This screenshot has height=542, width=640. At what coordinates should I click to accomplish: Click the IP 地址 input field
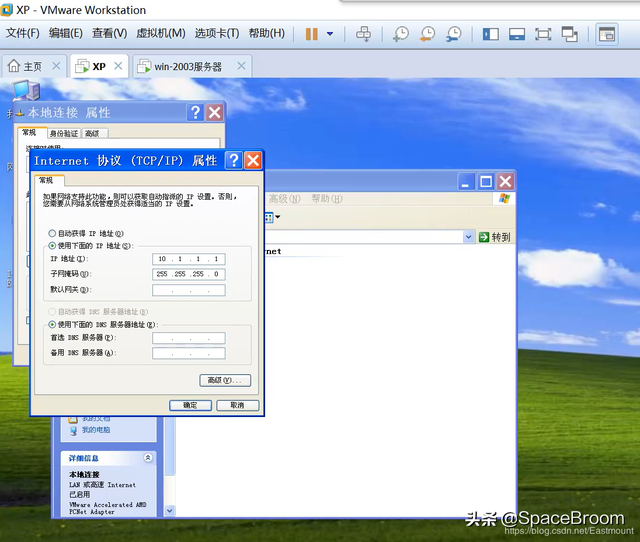point(189,259)
